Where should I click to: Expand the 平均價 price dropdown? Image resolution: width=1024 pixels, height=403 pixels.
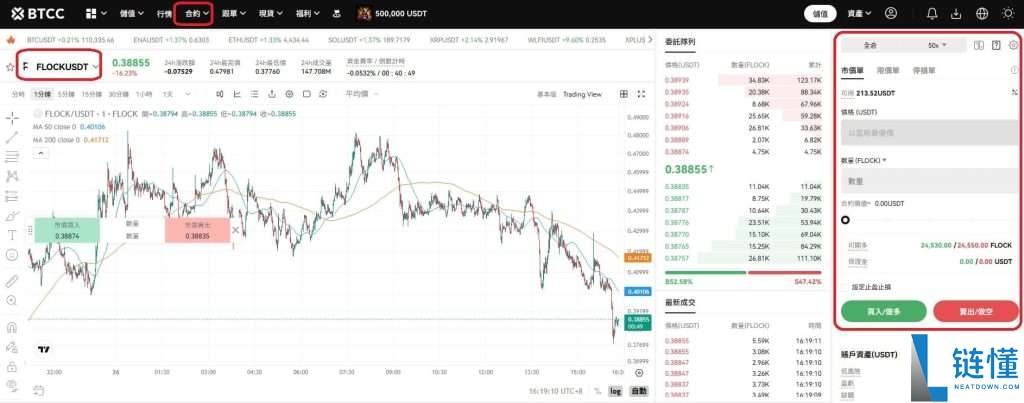362,94
